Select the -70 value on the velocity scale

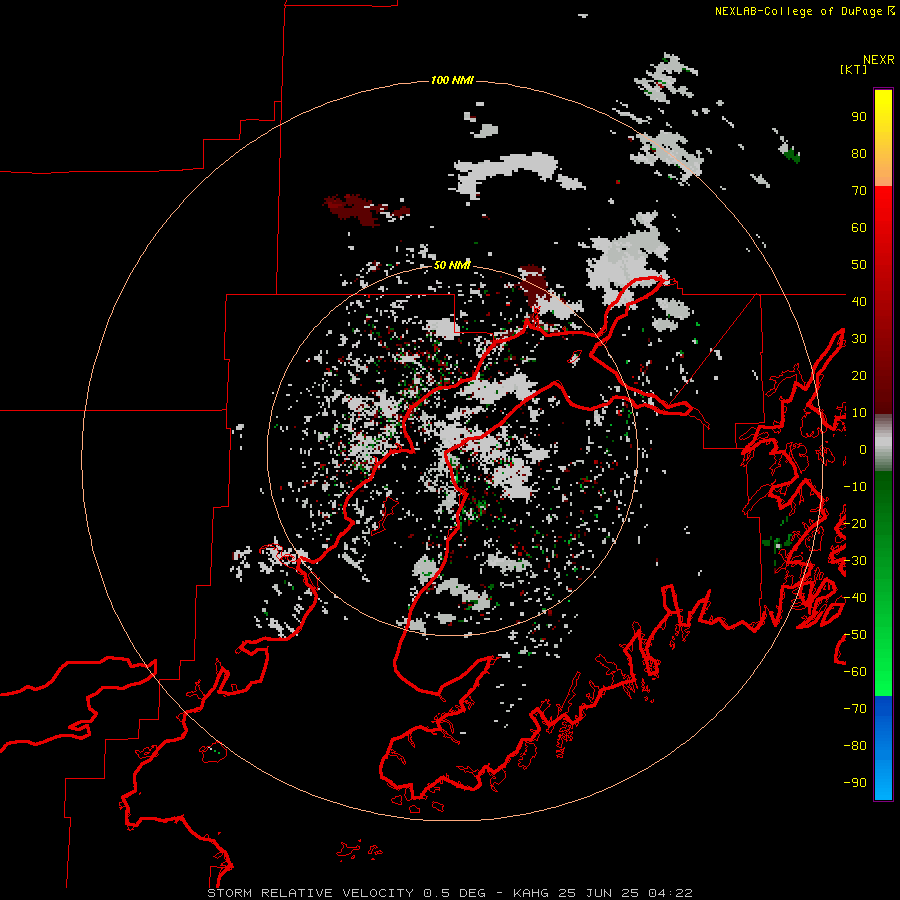pos(855,709)
